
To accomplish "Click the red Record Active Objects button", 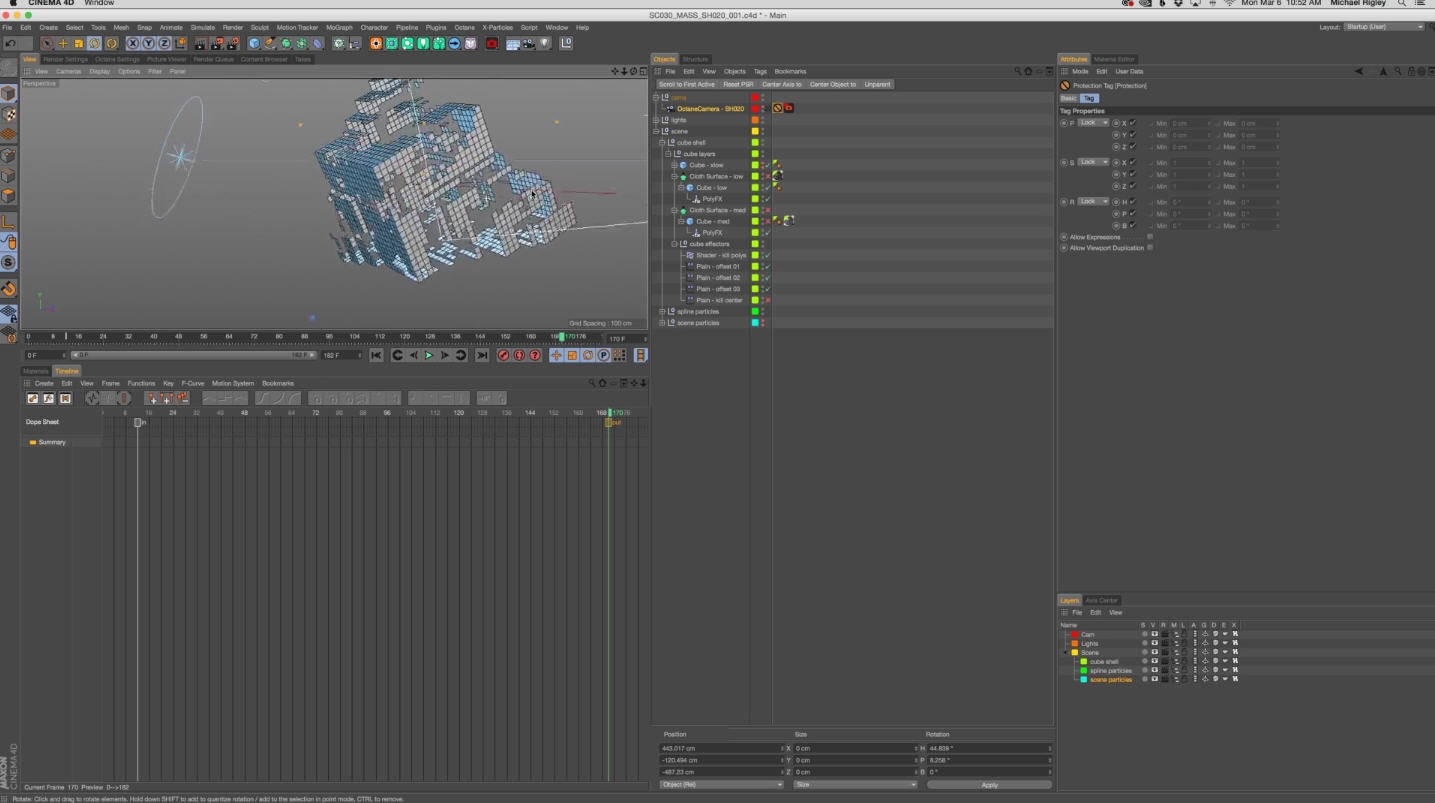I will tap(503, 355).
